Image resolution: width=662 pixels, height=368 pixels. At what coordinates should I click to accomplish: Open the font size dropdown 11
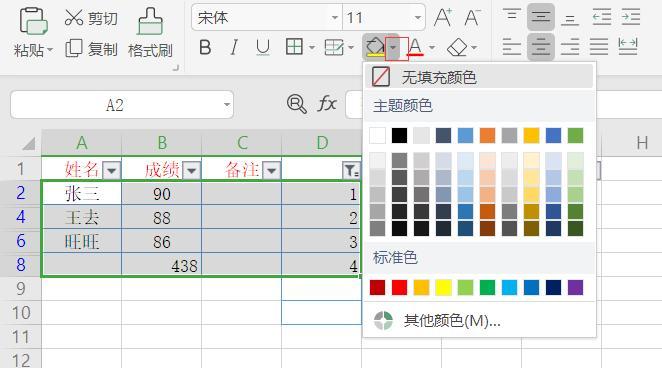coord(417,18)
